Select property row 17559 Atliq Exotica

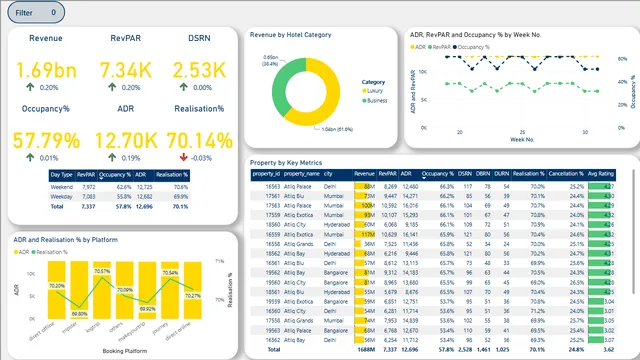click(x=433, y=215)
